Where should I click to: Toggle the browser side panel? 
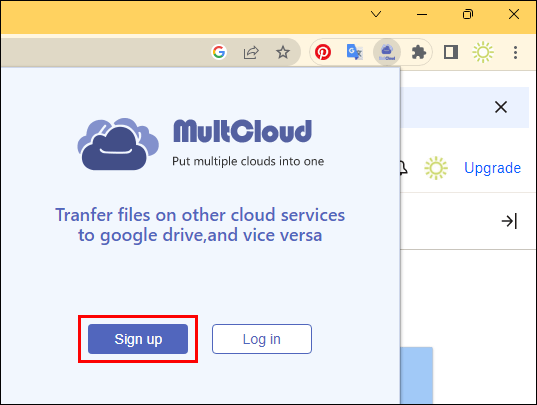[x=451, y=52]
